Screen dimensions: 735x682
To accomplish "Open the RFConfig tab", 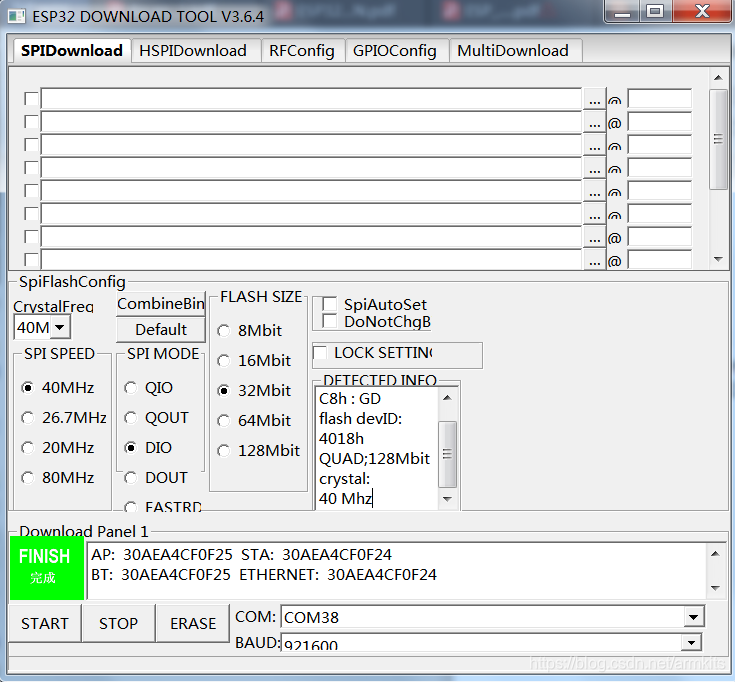I will click(301, 51).
